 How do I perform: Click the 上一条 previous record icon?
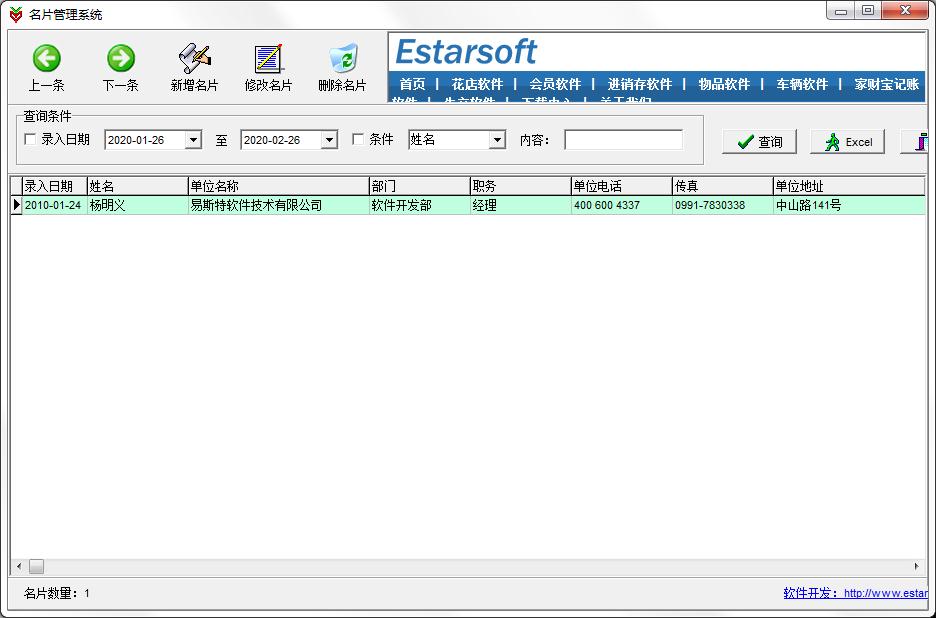(x=46, y=59)
